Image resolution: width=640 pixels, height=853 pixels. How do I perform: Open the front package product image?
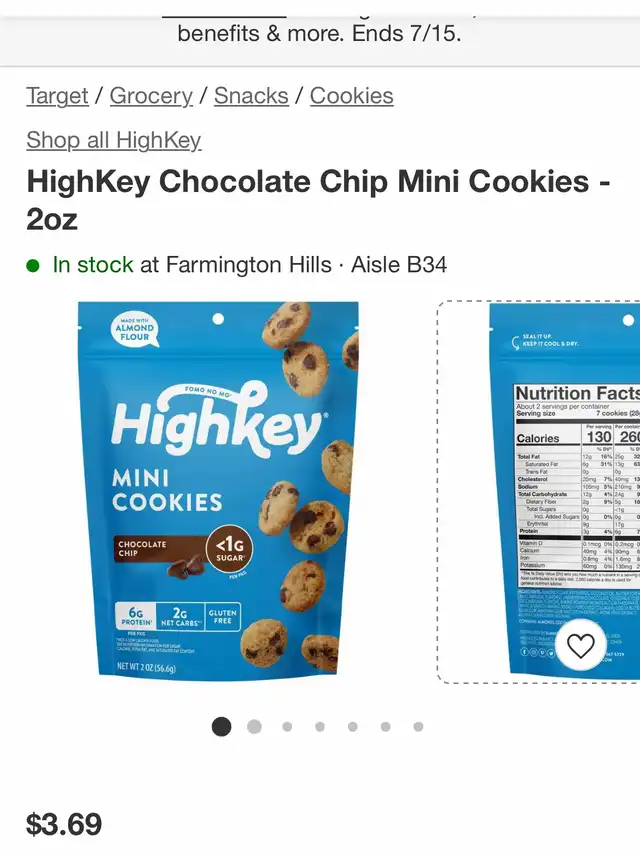[x=218, y=491]
